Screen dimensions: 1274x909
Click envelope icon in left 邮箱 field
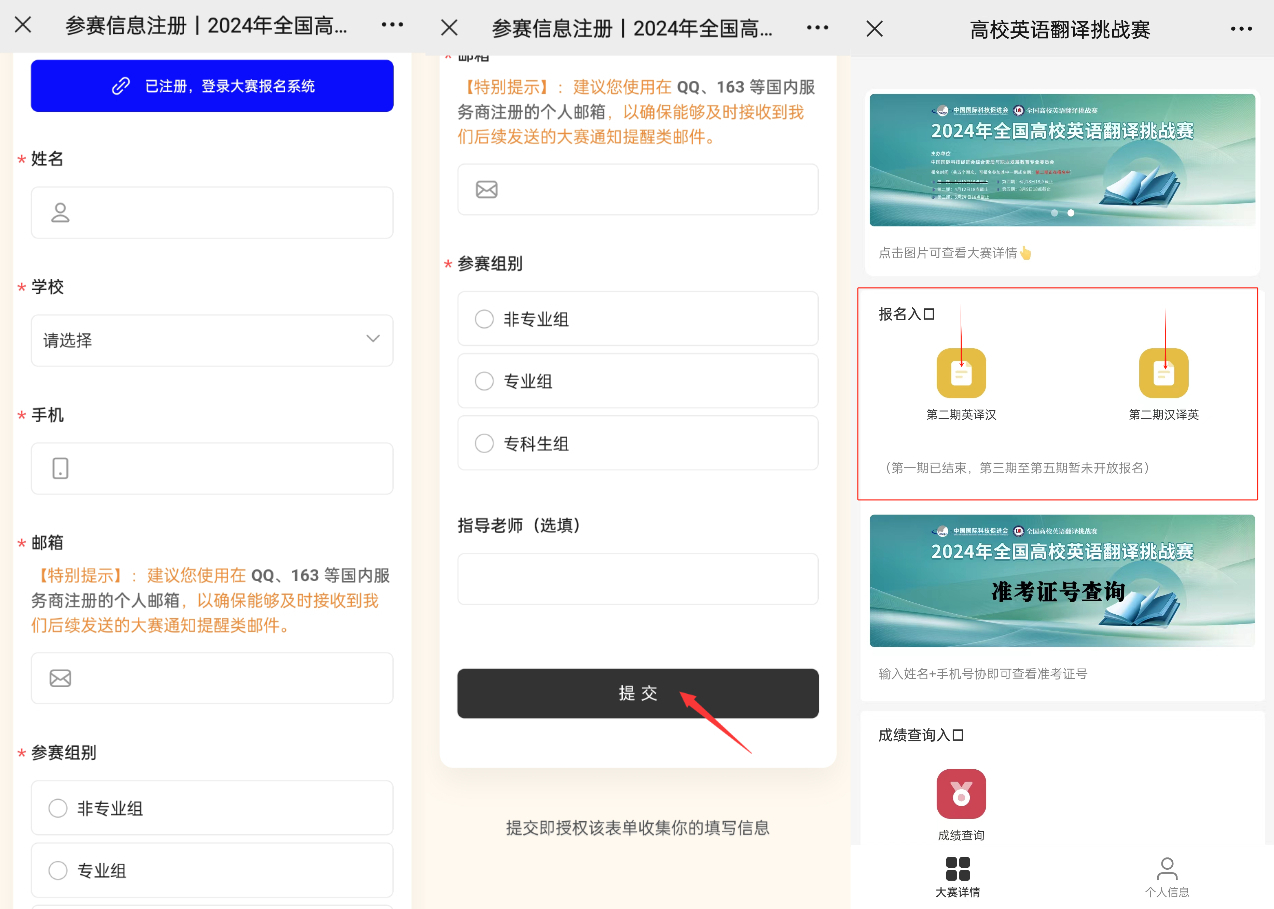click(x=60, y=679)
